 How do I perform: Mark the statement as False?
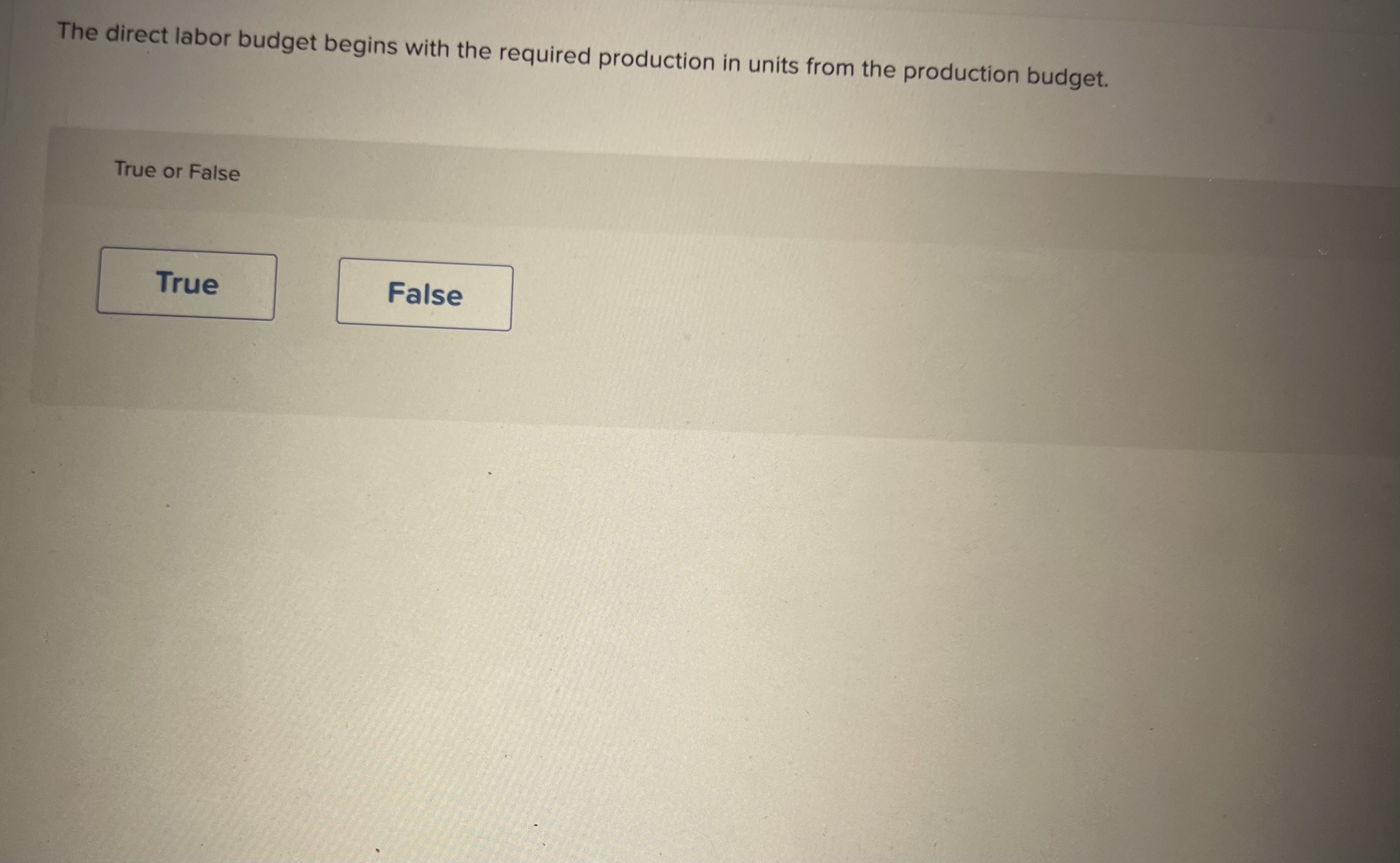425,295
